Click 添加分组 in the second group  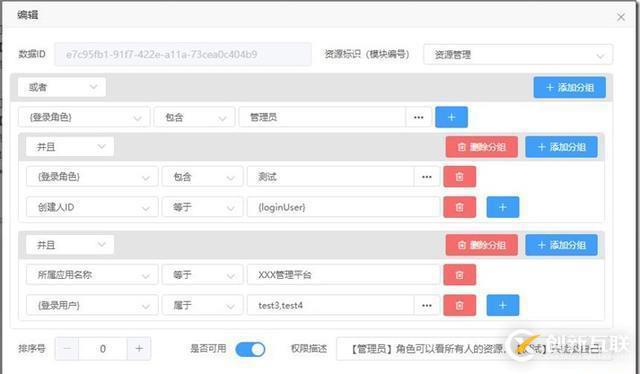[x=561, y=245]
